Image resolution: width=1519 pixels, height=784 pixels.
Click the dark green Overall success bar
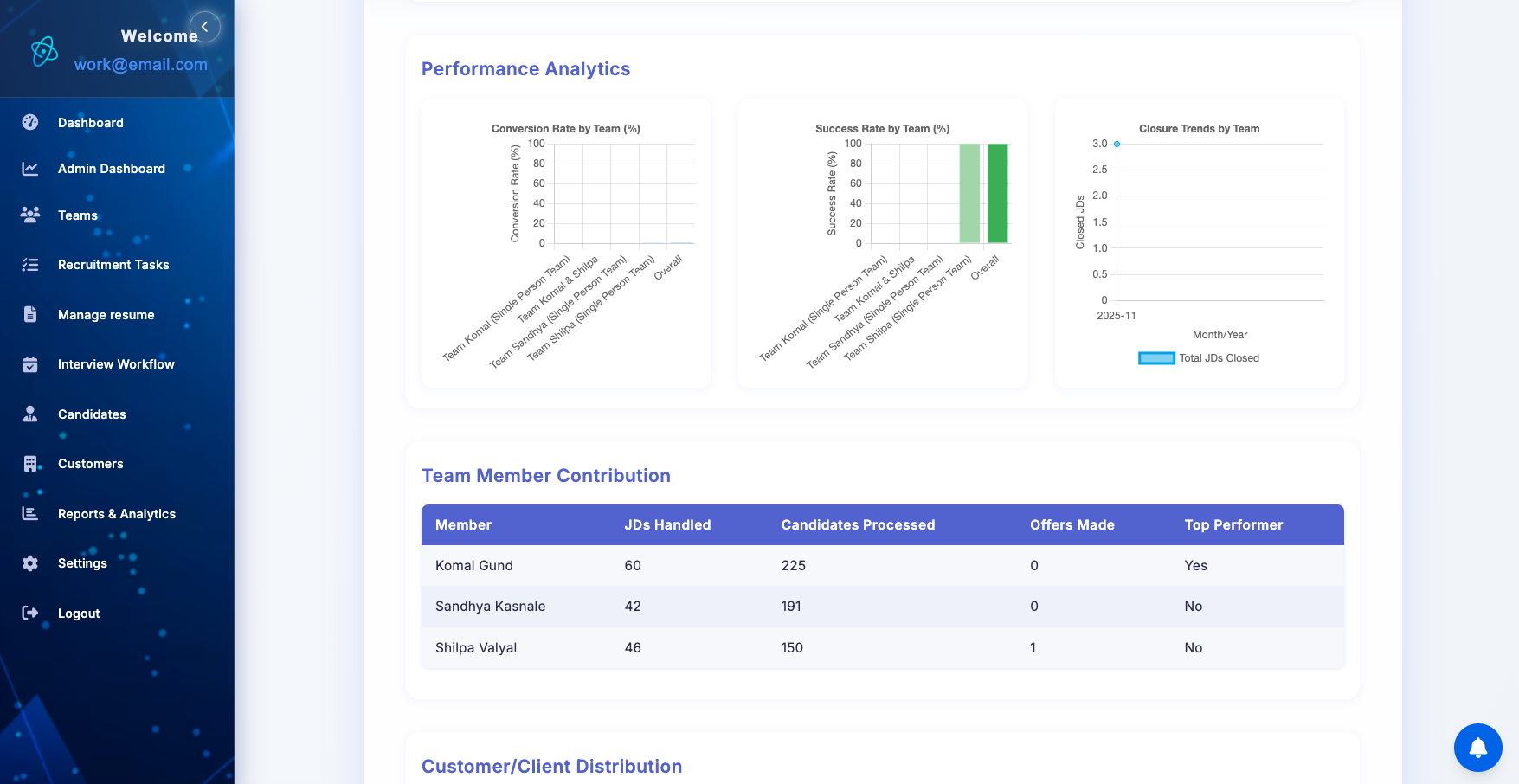coord(997,193)
